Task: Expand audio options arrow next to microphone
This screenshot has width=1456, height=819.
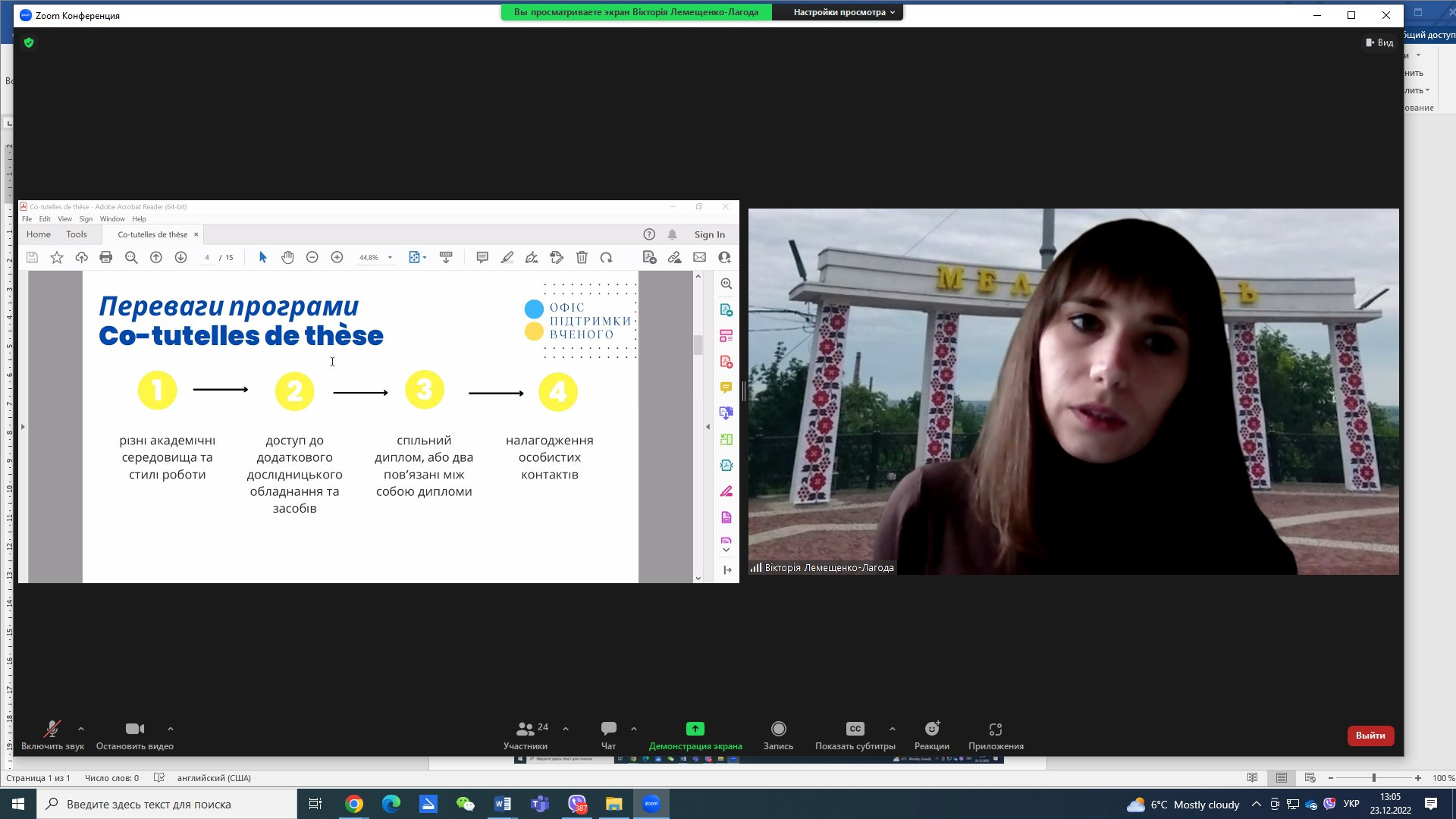Action: click(x=81, y=729)
